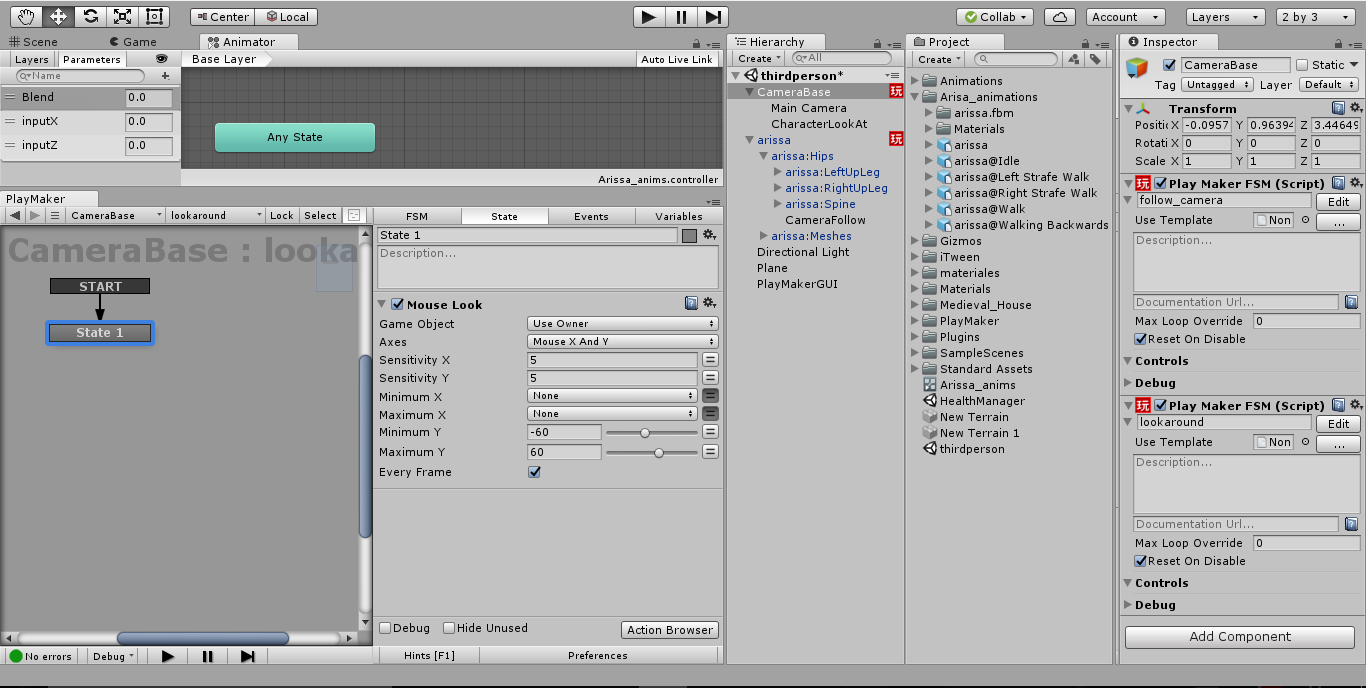Select the Hand tool in toolbar
This screenshot has height=688, width=1366.
point(27,16)
